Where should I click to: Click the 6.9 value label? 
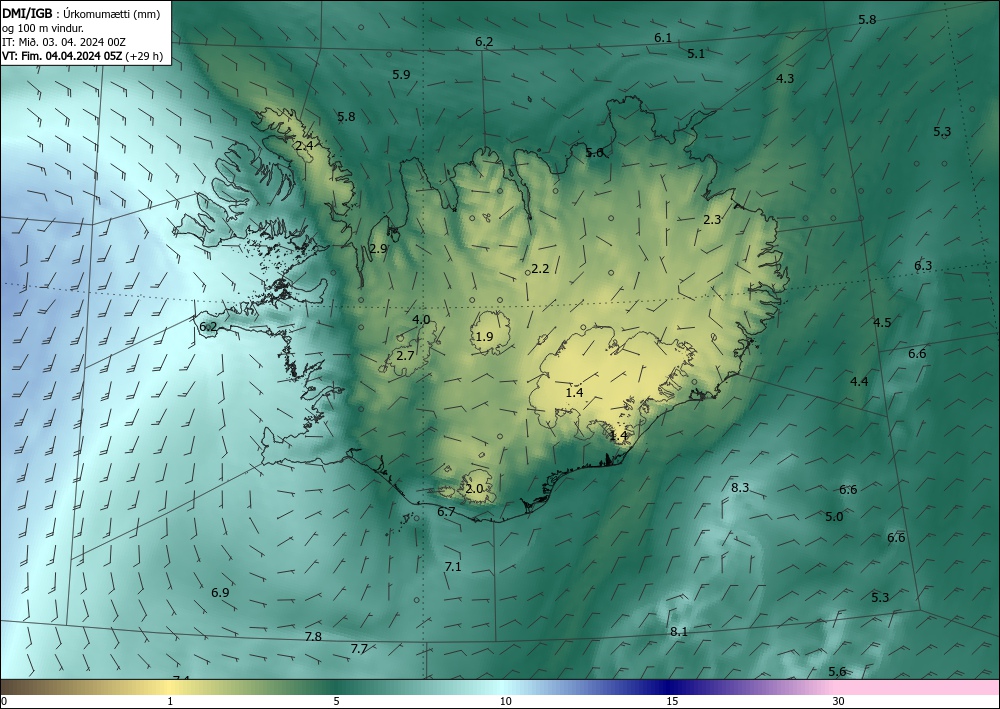tap(220, 592)
